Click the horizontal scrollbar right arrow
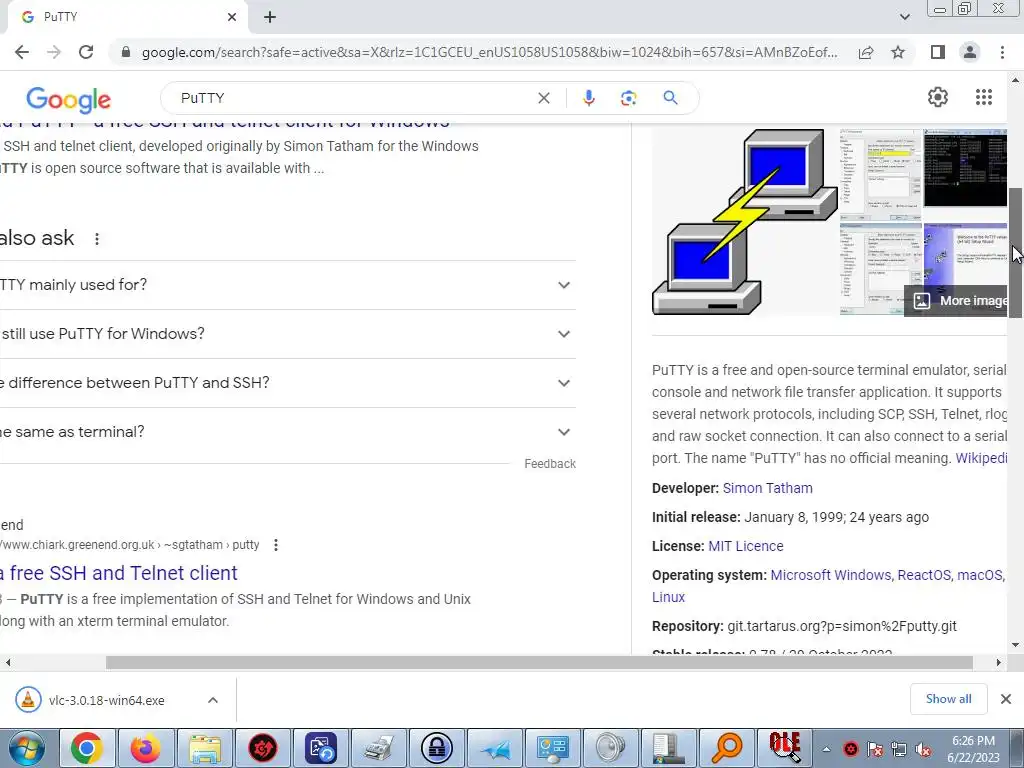The image size is (1024, 768). [999, 662]
